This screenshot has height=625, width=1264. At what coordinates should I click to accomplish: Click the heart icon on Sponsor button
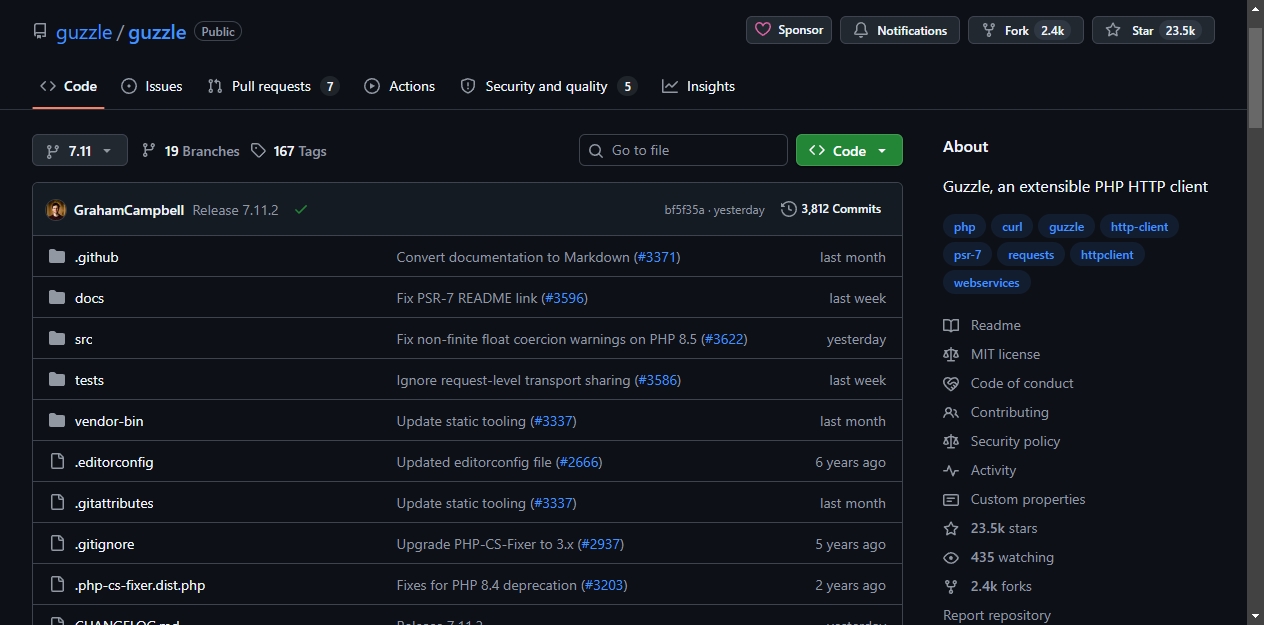[763, 30]
